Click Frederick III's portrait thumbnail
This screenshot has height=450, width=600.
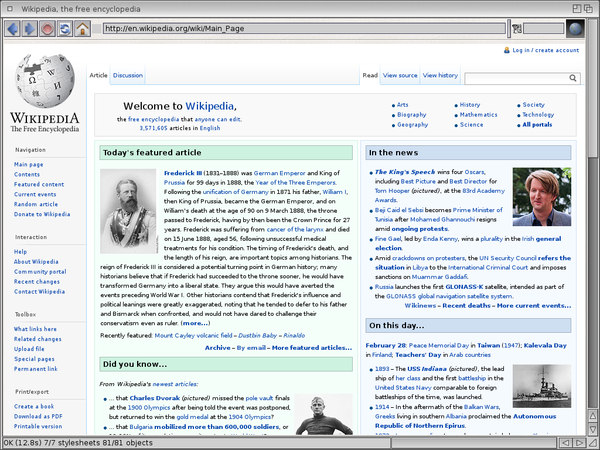tap(127, 211)
